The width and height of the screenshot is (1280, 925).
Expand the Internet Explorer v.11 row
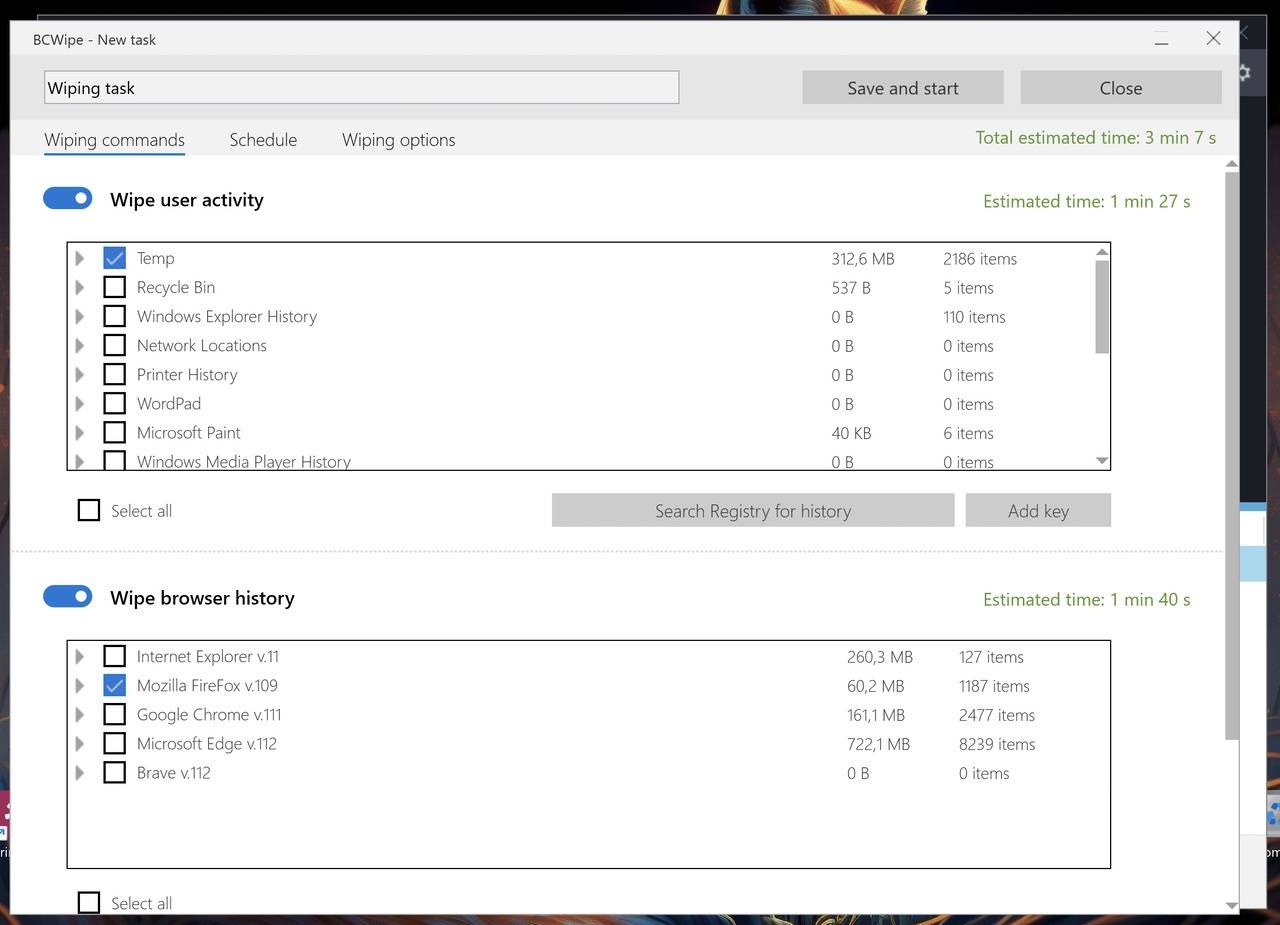80,656
